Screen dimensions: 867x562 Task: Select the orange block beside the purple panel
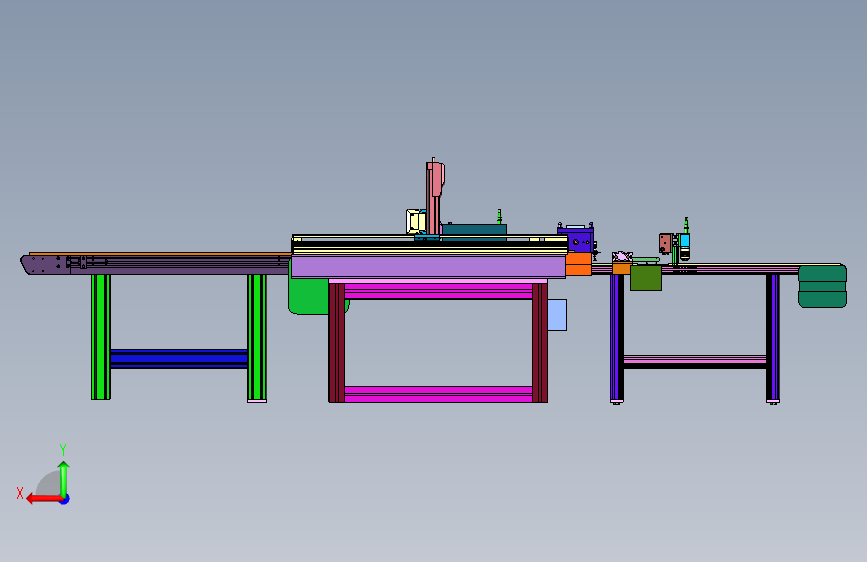(578, 264)
